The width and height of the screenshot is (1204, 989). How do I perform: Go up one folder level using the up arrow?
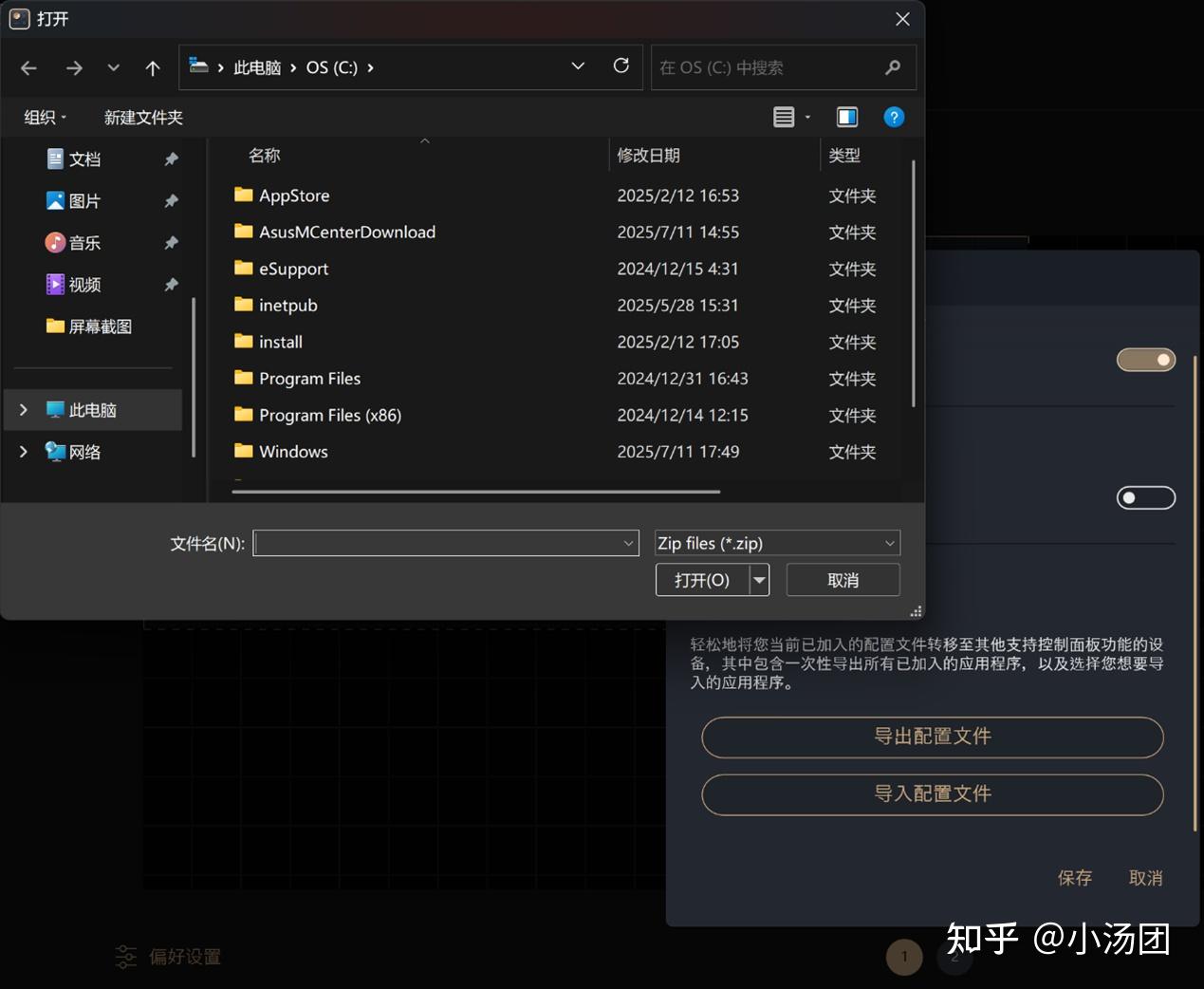153,67
